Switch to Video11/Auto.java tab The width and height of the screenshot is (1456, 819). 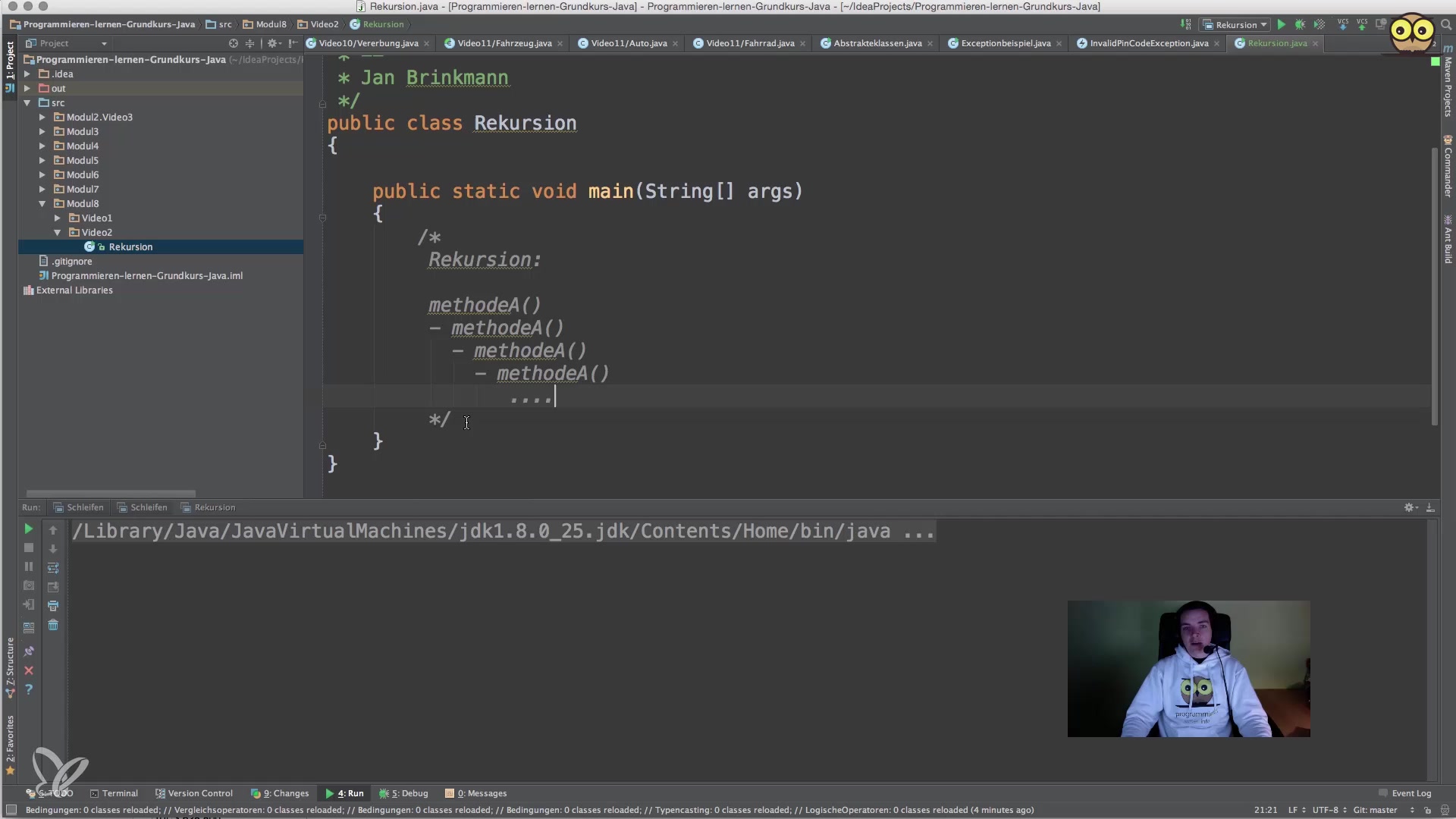tap(628, 43)
